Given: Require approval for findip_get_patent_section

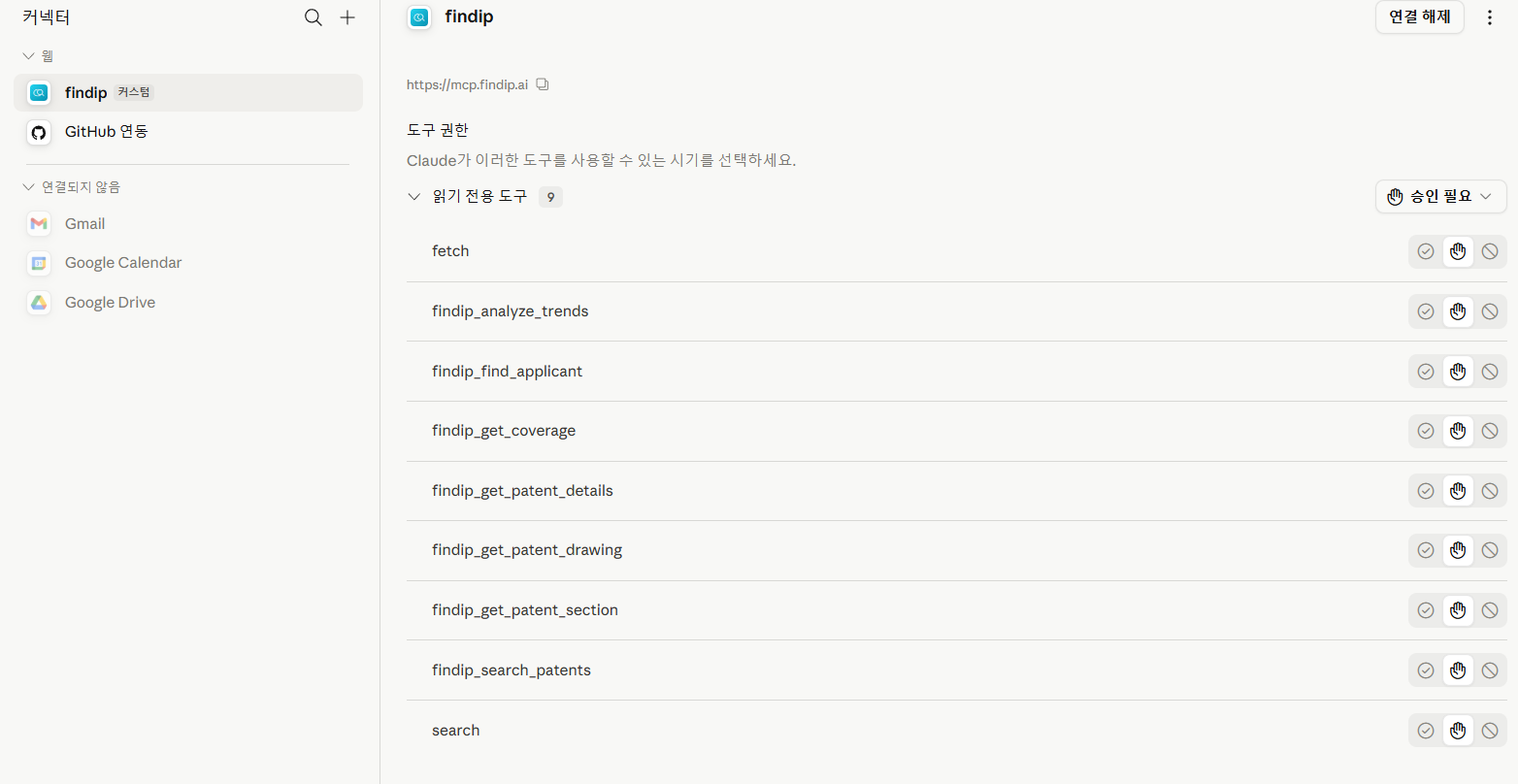Looking at the screenshot, I should pos(1458,610).
